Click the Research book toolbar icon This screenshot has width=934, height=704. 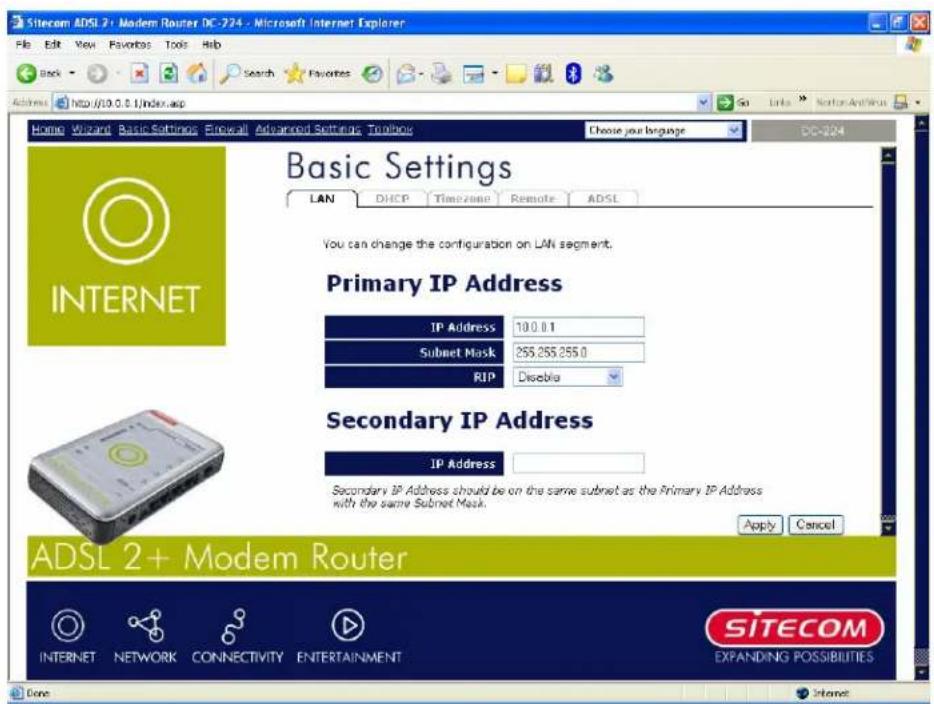[543, 74]
